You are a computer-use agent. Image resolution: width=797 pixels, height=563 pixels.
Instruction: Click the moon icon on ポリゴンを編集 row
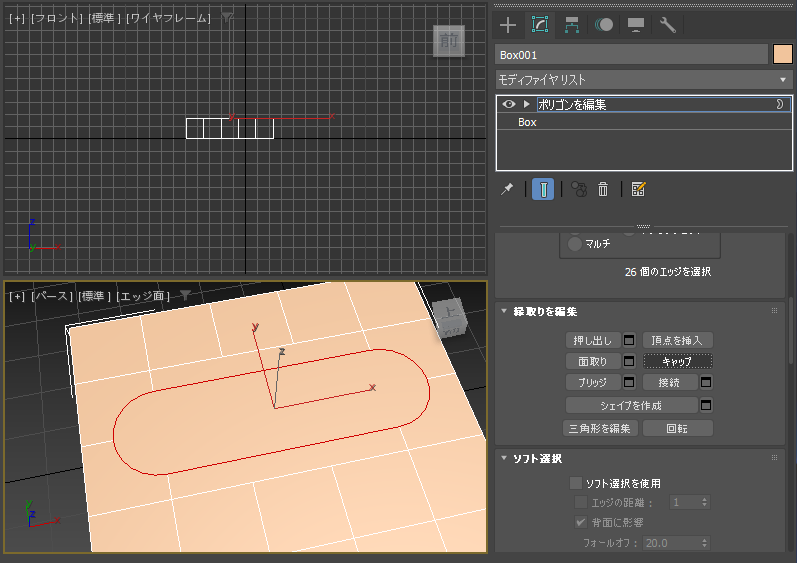780,104
